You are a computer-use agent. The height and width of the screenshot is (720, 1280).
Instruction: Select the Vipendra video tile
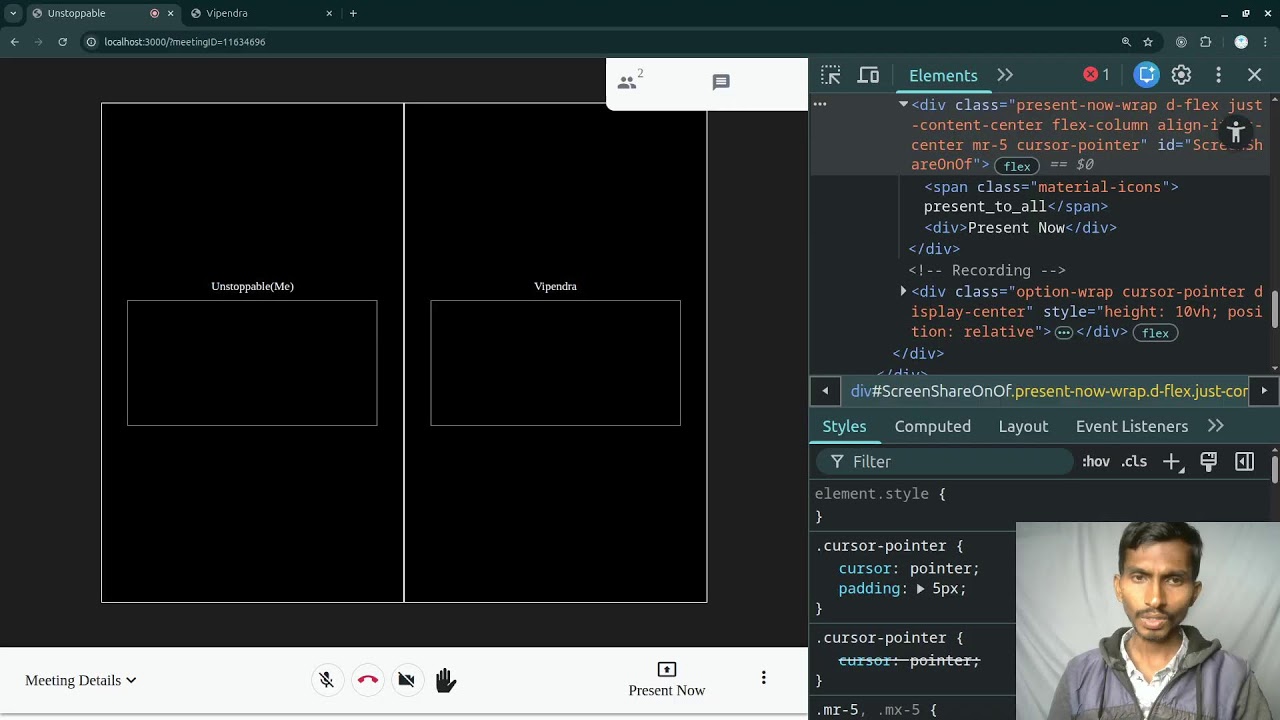point(555,353)
